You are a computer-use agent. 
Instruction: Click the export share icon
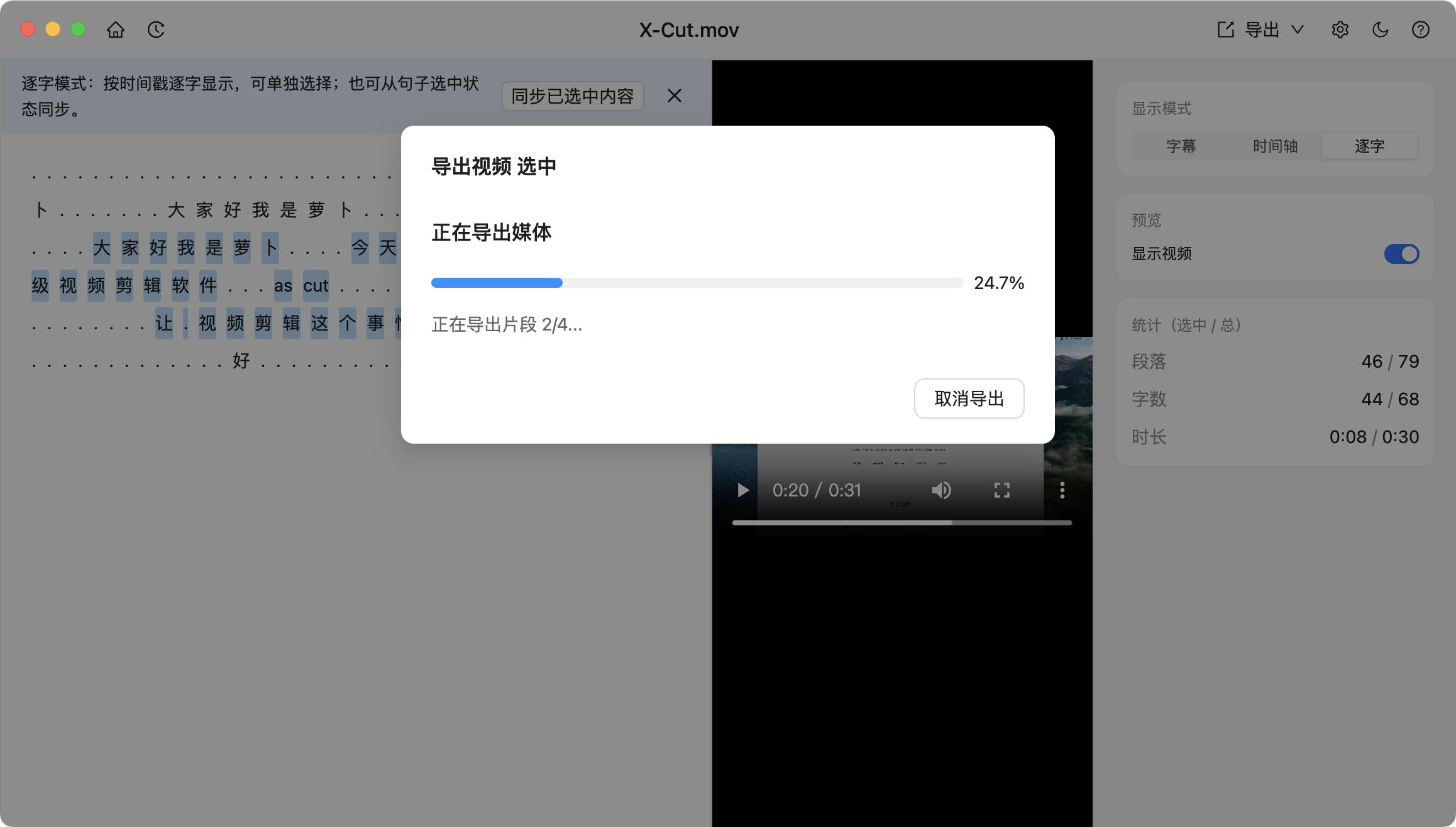(1225, 30)
